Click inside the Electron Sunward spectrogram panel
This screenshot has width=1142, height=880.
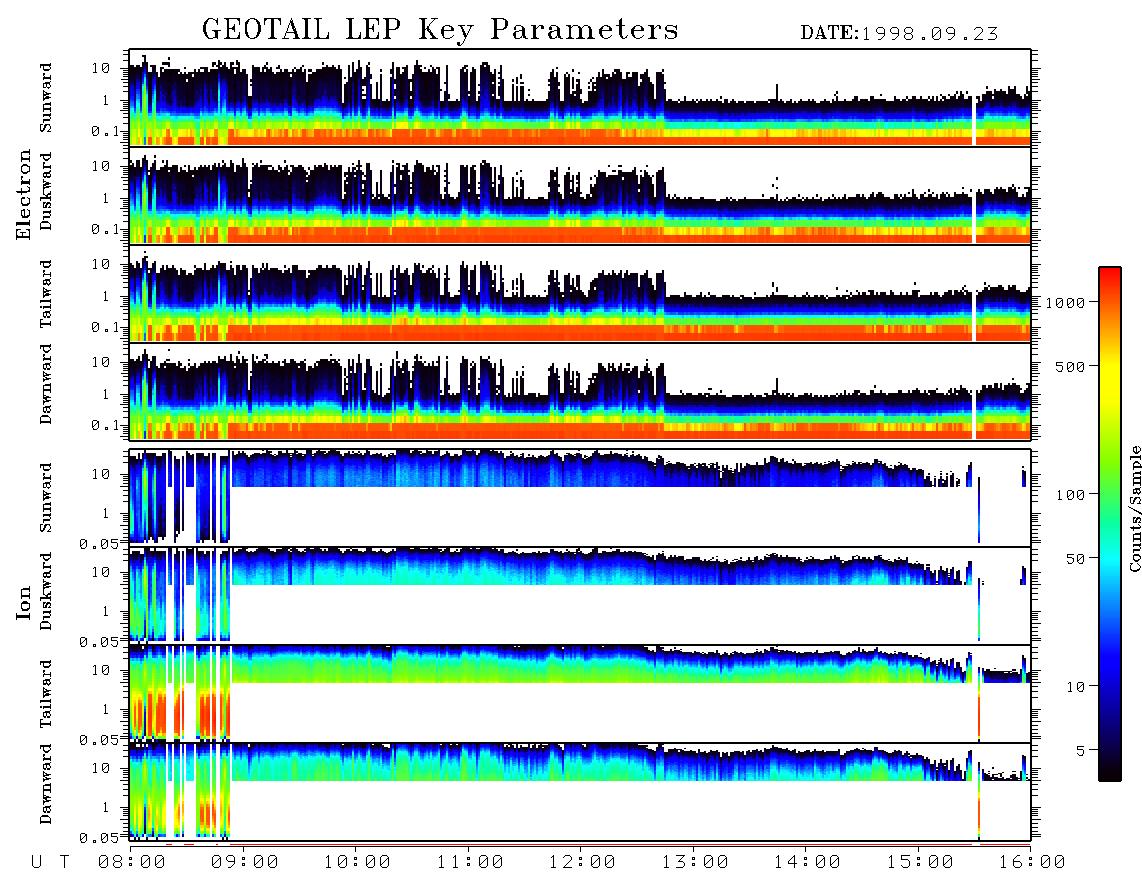580,98
